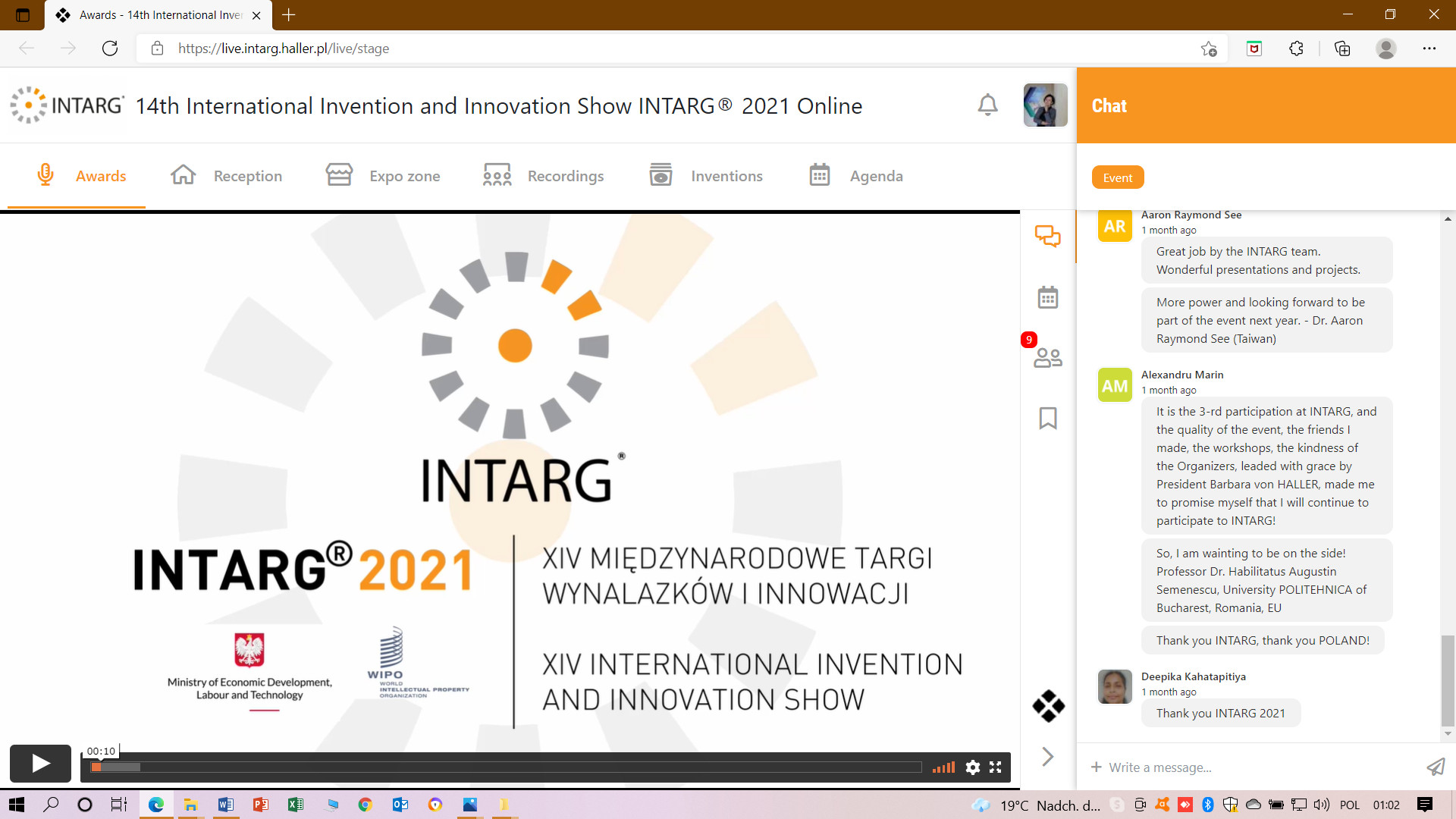Click the Write a message field

(1259, 767)
